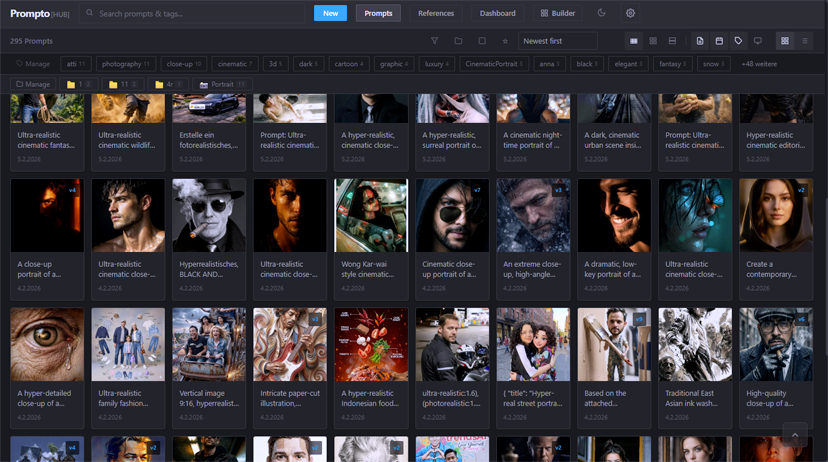Open the Prompts tab
828x462 pixels.
click(x=378, y=13)
